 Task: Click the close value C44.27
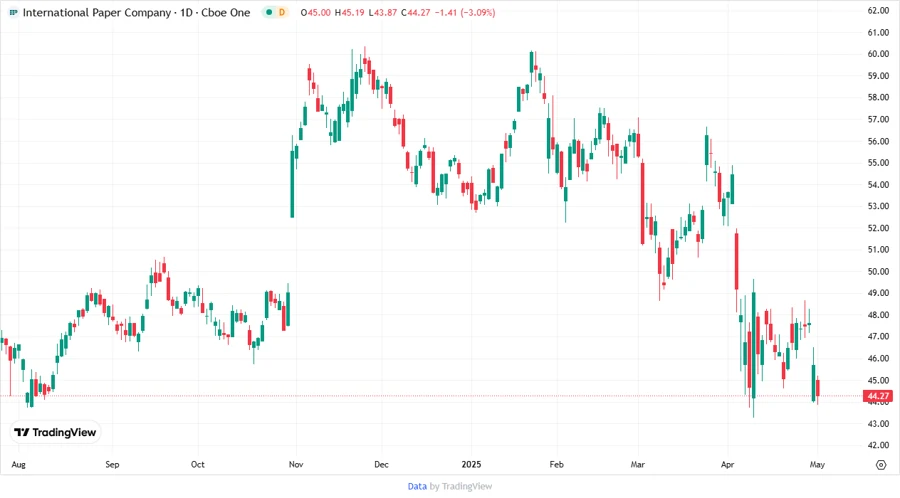416,12
